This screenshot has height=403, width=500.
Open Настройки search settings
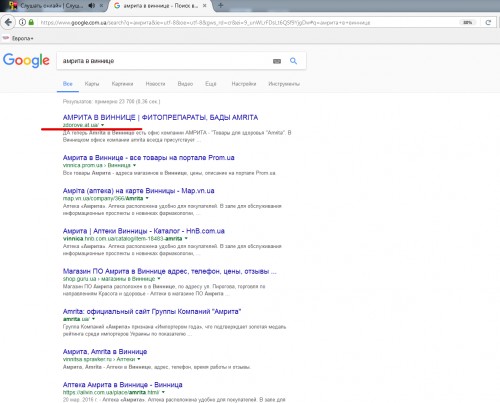[244, 84]
